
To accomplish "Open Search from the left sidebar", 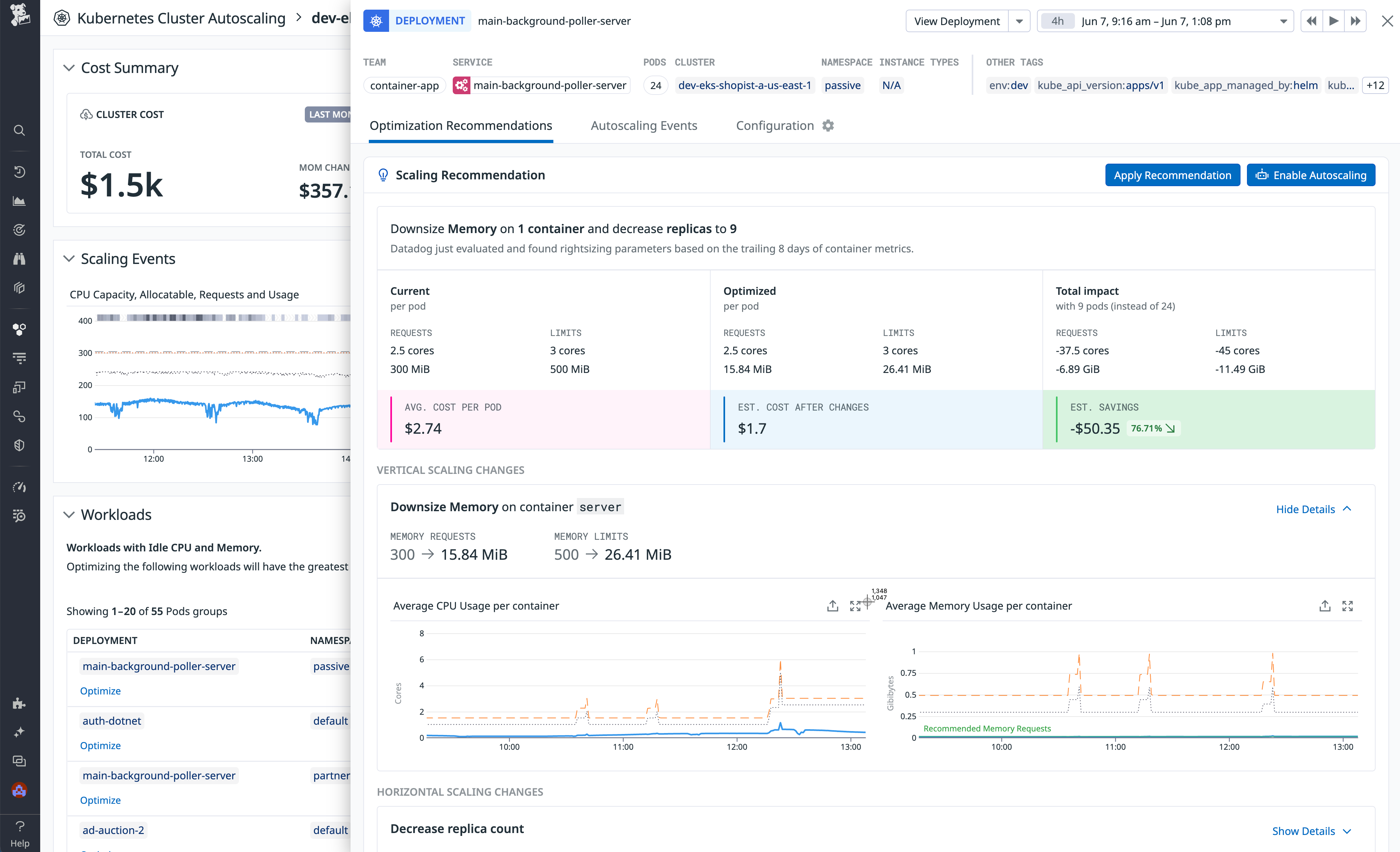I will [19, 130].
